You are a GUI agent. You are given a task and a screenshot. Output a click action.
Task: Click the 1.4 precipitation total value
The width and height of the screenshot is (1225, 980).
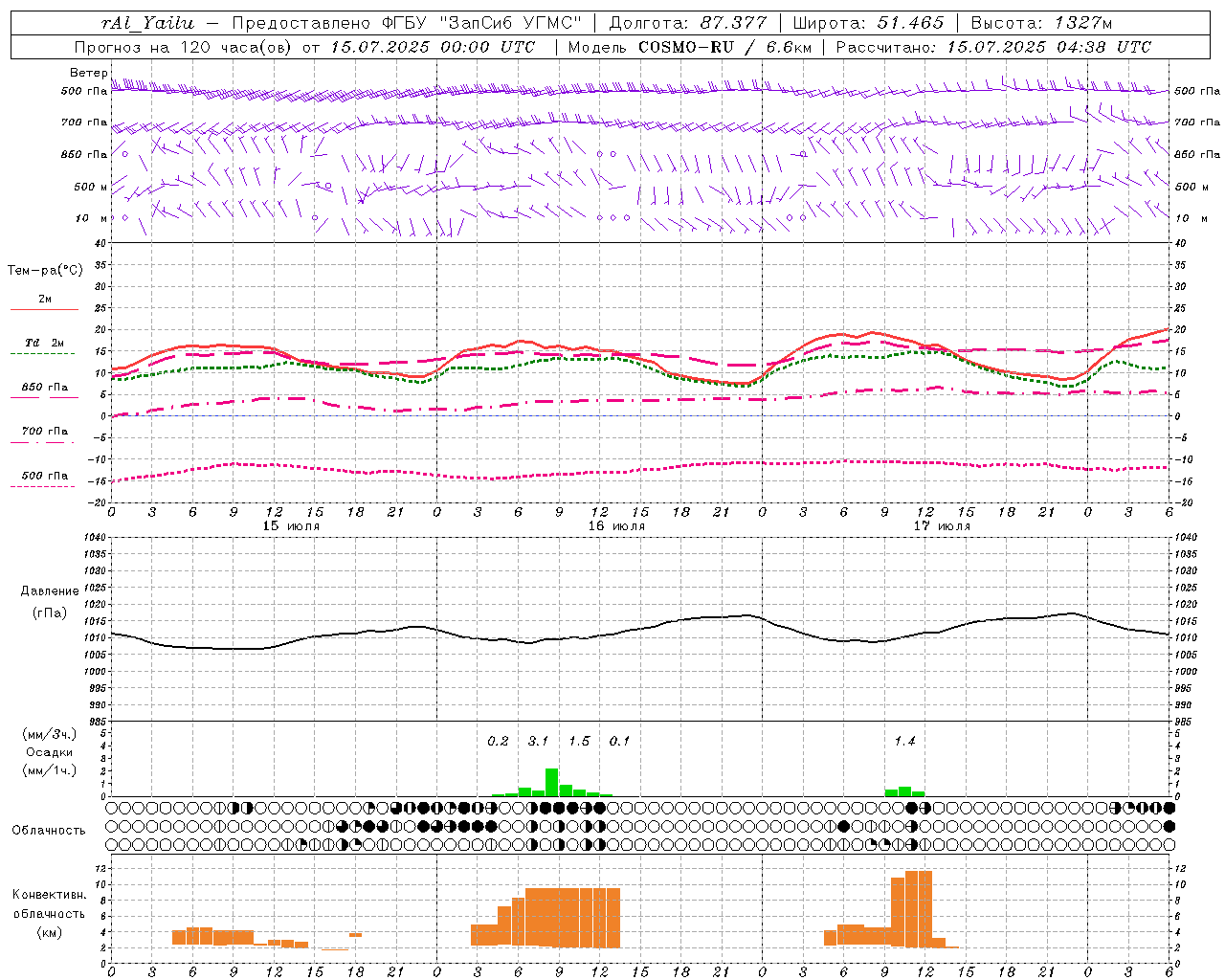click(x=904, y=742)
